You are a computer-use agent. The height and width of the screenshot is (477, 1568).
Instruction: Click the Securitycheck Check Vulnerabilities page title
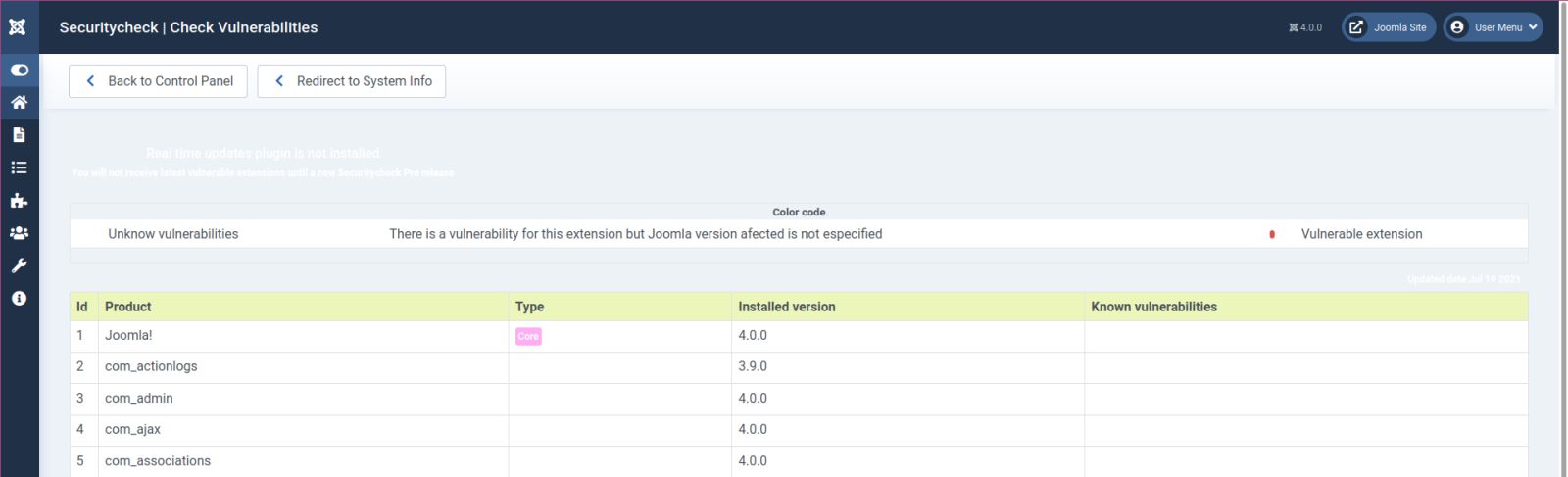pos(188,27)
